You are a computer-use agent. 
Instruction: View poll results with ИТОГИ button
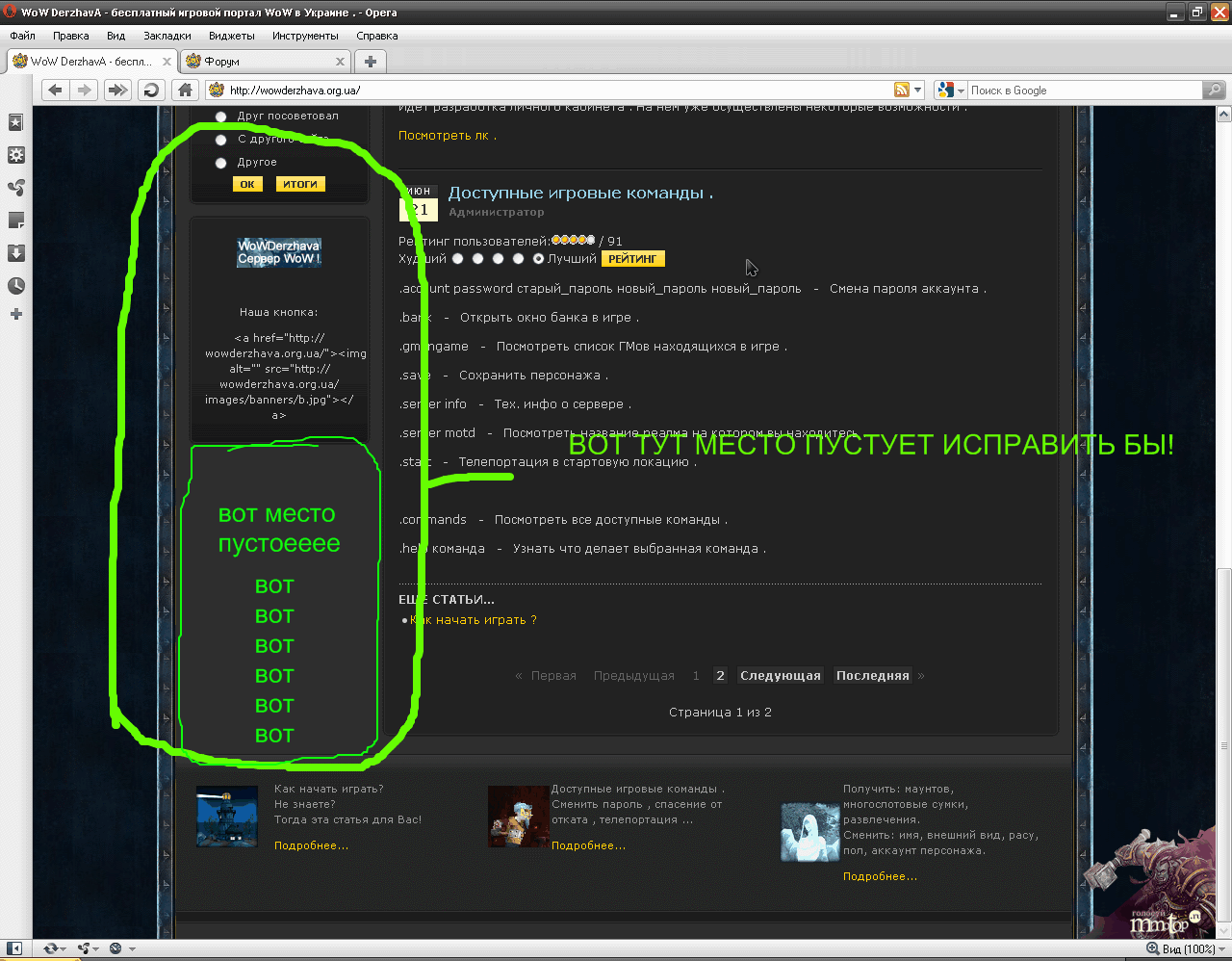coord(300,184)
